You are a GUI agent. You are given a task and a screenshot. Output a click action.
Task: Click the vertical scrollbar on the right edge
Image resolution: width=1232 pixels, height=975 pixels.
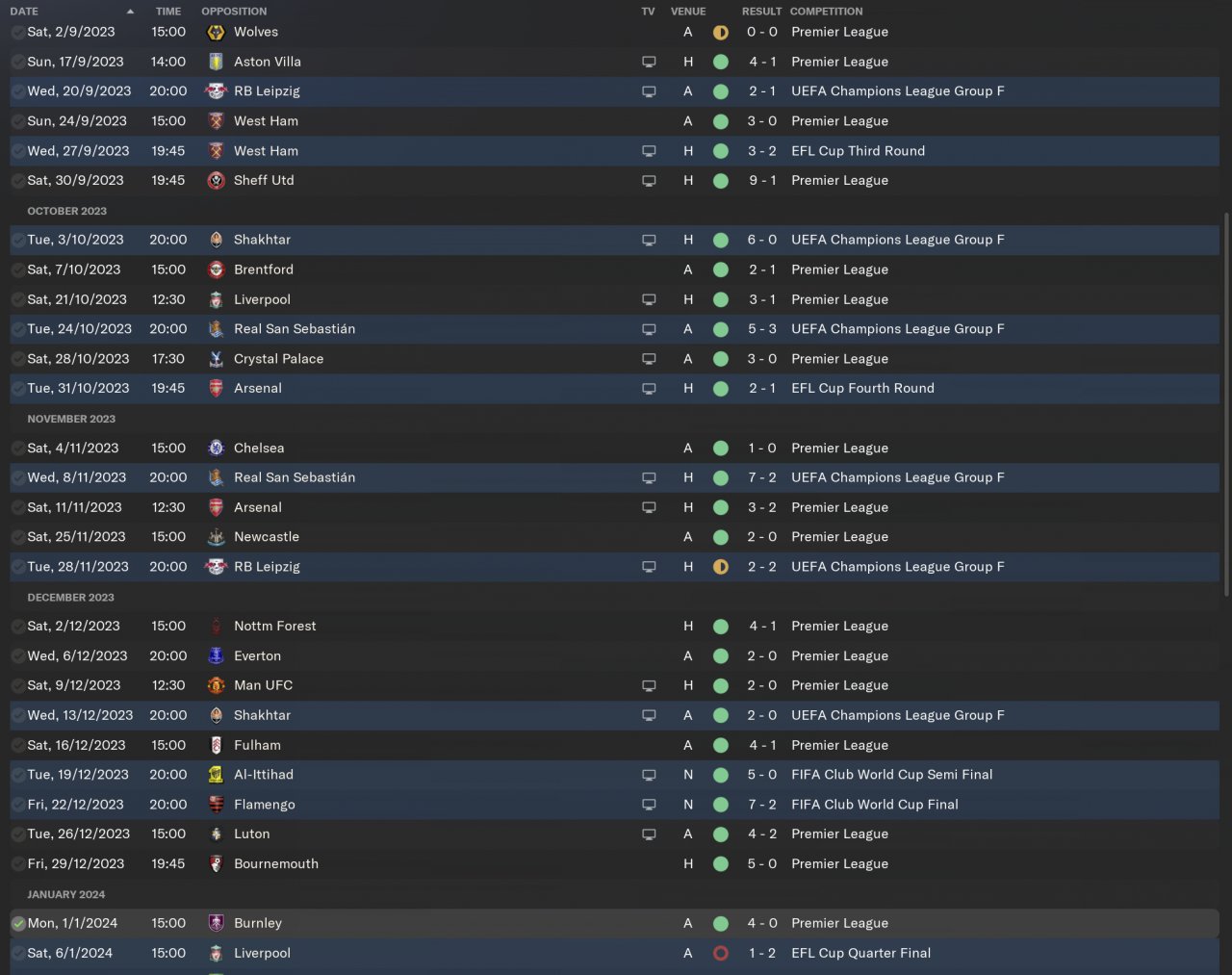pyautogui.click(x=1225, y=404)
